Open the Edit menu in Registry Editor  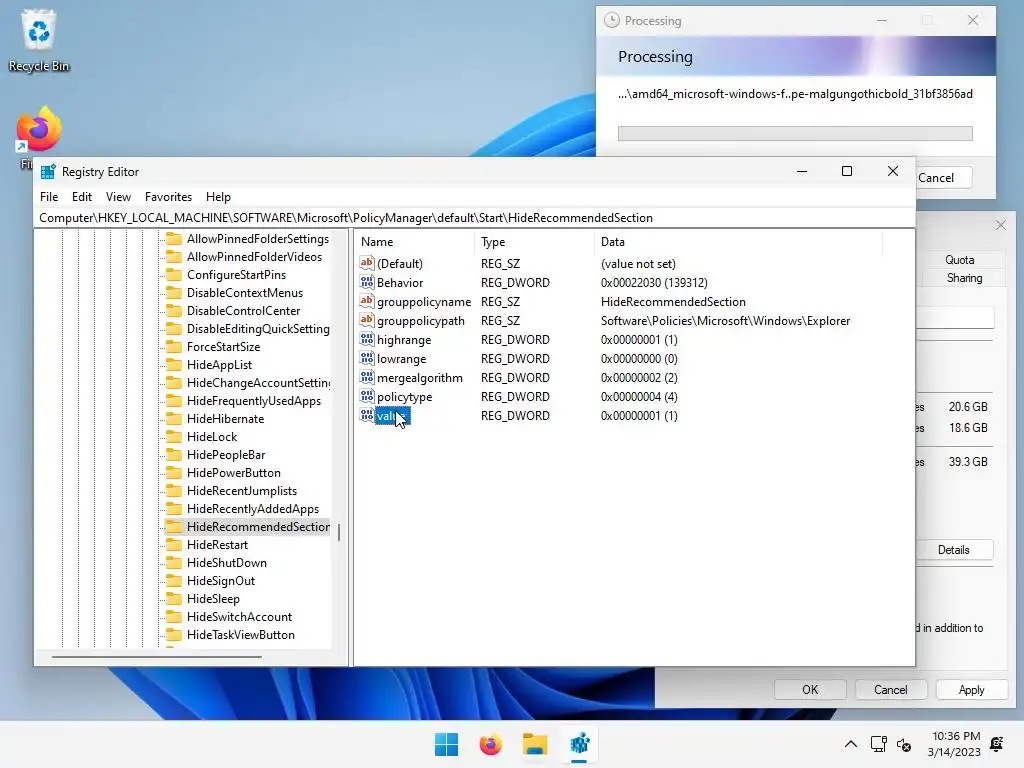click(82, 197)
